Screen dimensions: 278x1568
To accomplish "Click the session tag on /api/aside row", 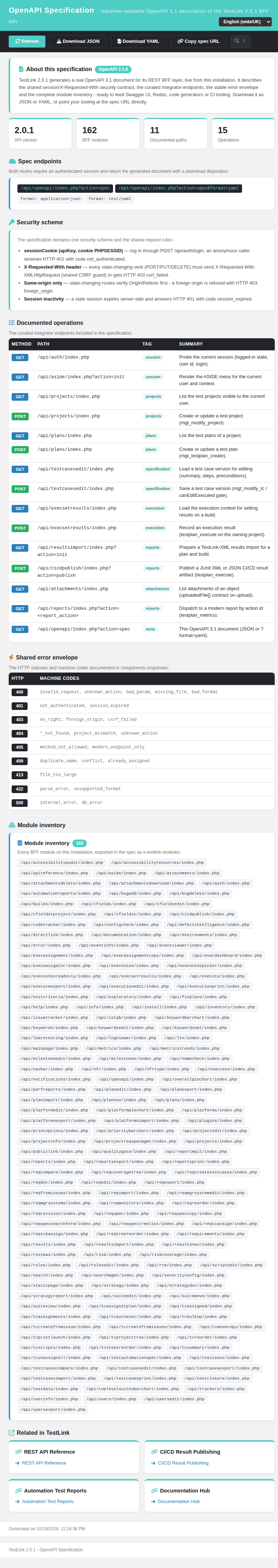I will [153, 377].
